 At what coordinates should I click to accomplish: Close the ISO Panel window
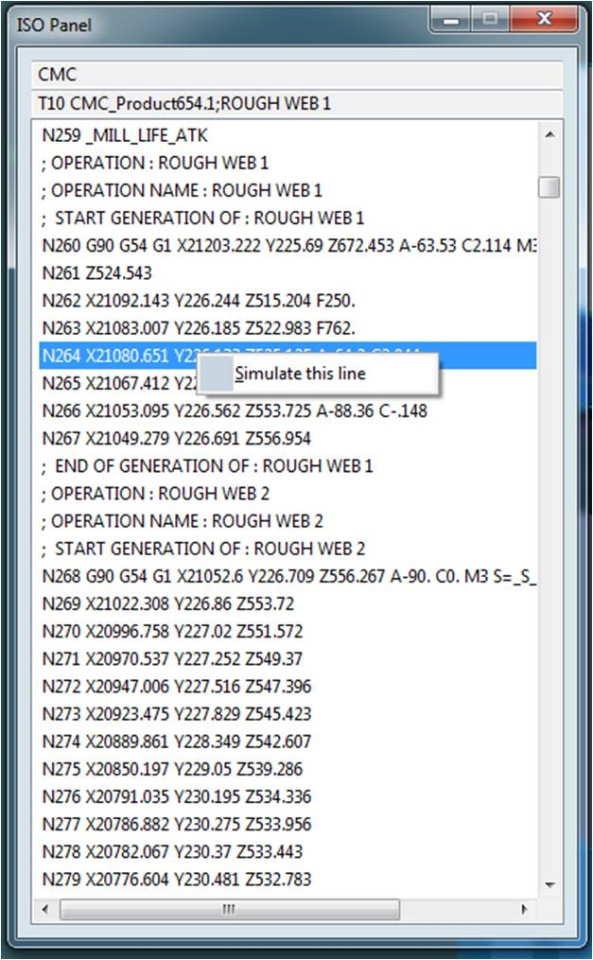pos(543,20)
